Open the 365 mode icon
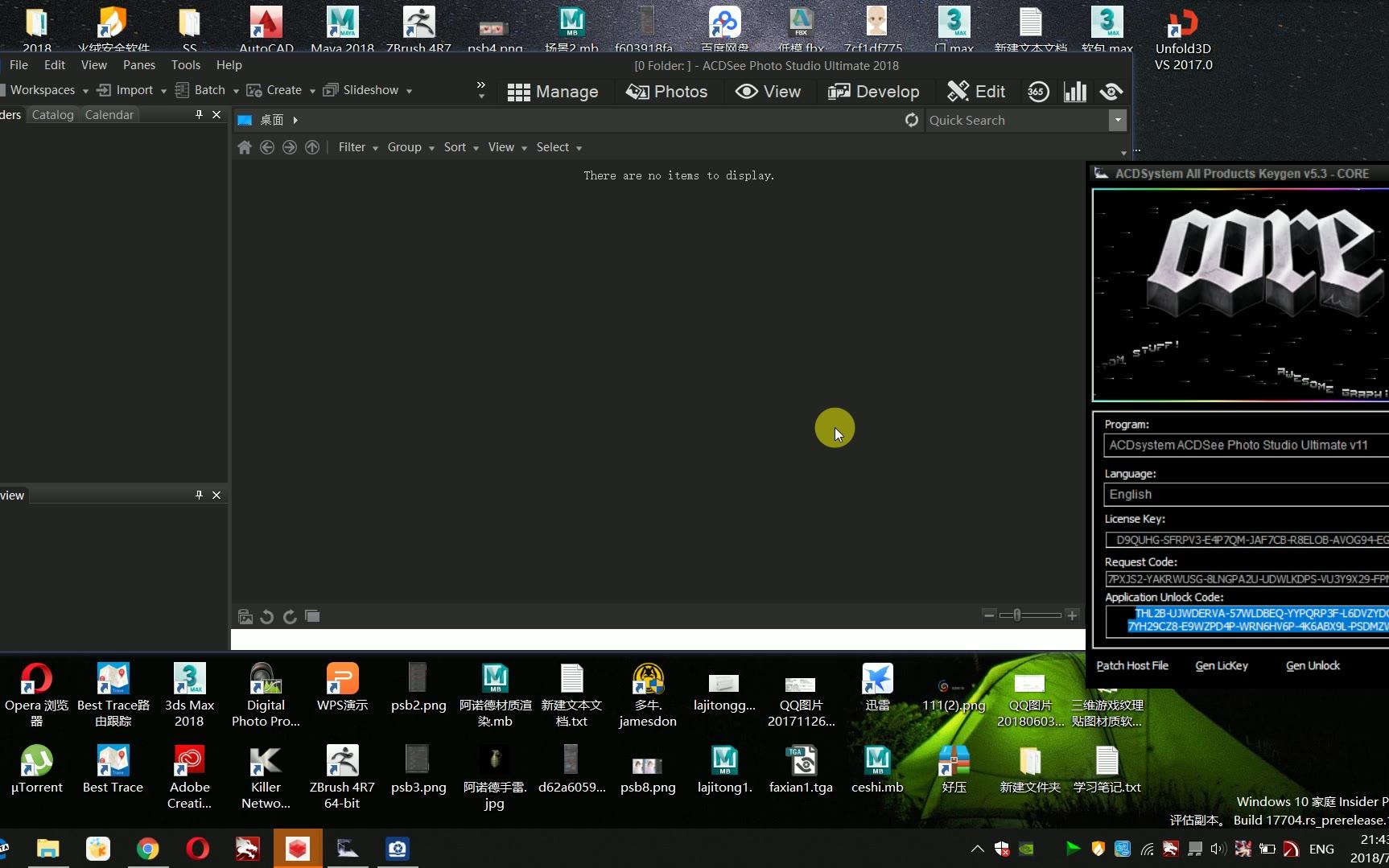Screen dimensions: 1389x868 pyautogui.click(x=1037, y=92)
